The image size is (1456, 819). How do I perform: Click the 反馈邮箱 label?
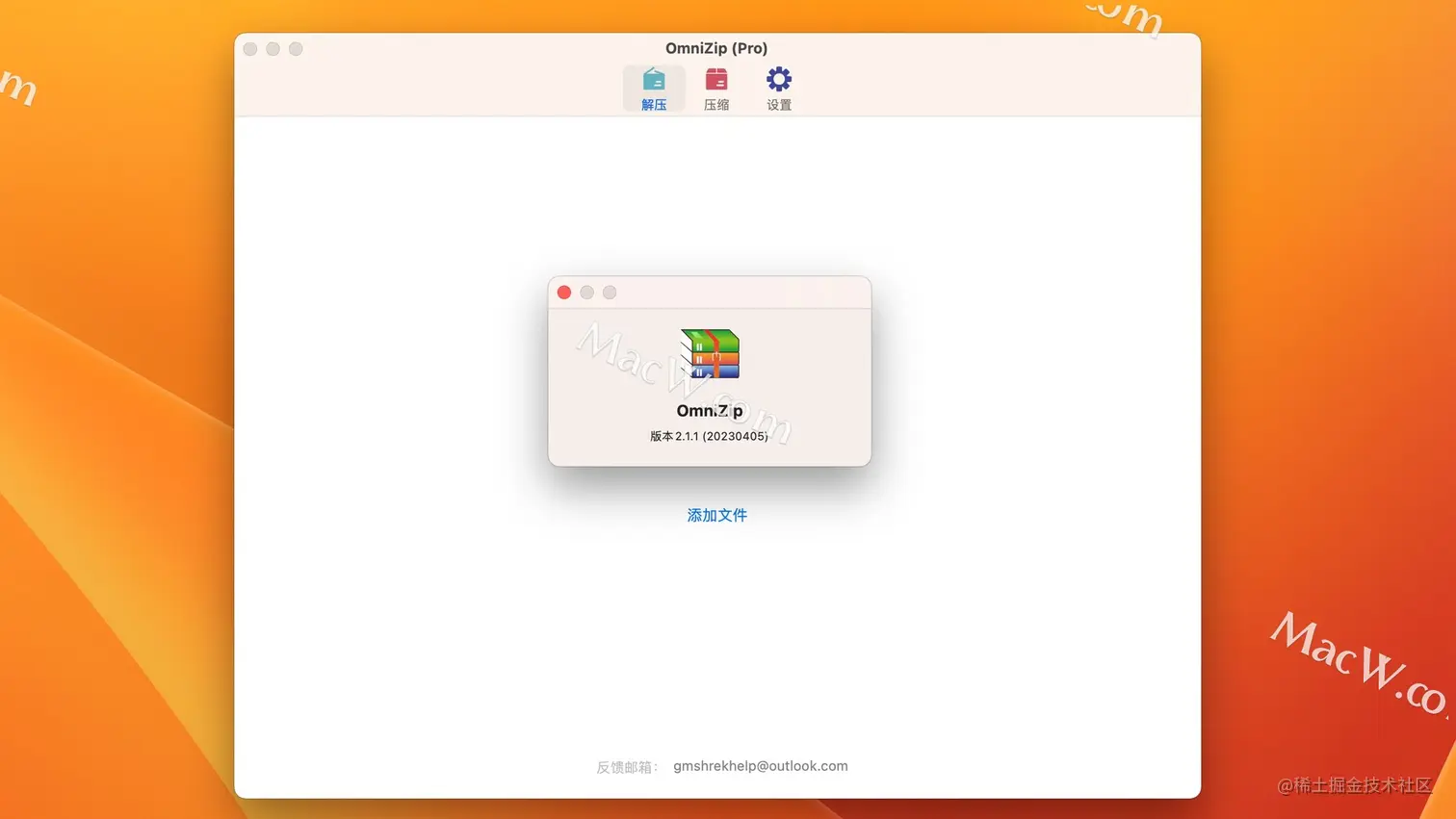(627, 767)
